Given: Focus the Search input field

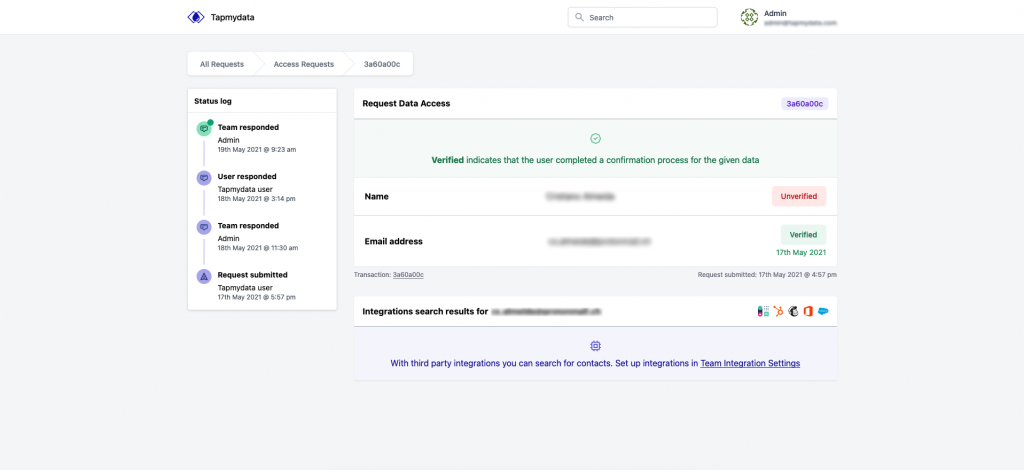Looking at the screenshot, I should click(643, 18).
